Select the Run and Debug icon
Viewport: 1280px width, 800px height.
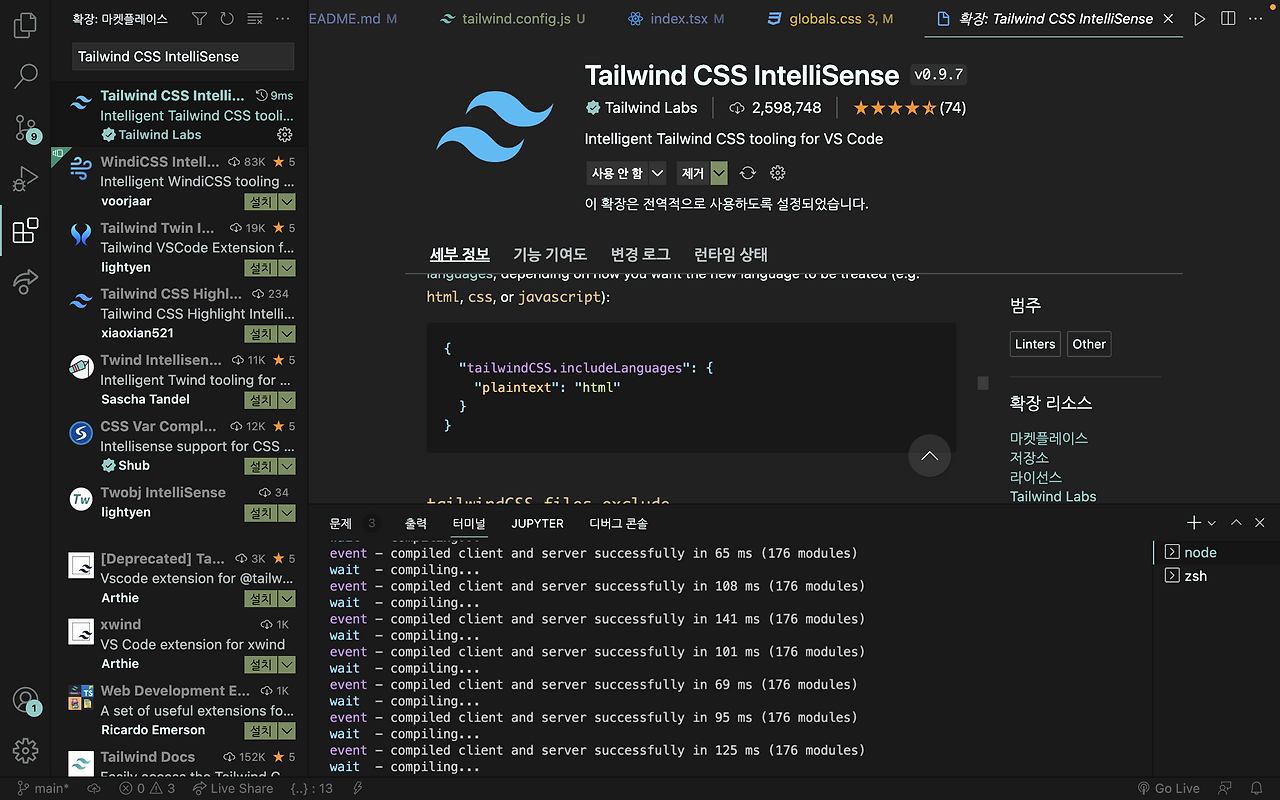coord(25,180)
